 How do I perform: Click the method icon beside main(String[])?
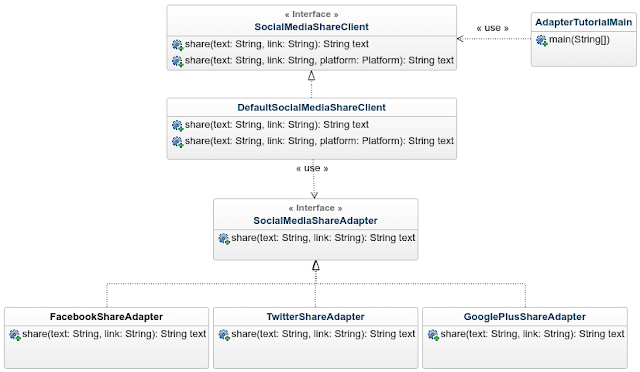pyautogui.click(x=542, y=40)
